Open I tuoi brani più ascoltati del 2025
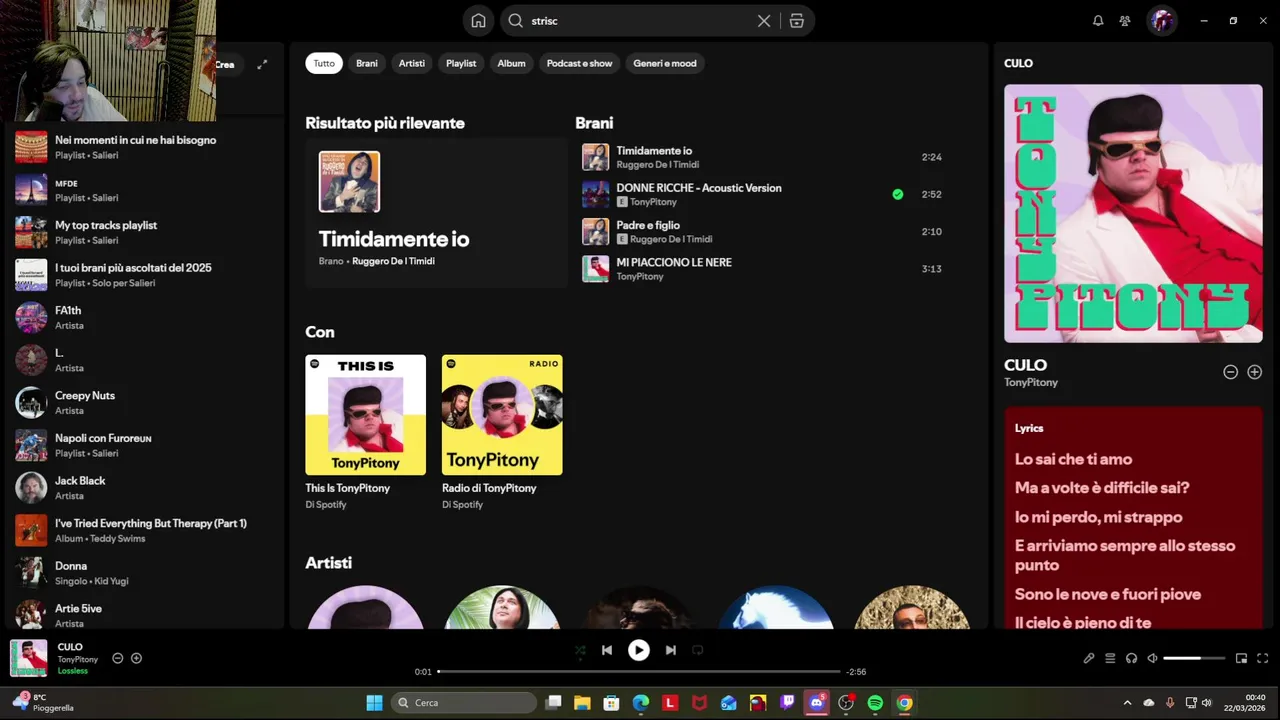1280x720 pixels. pos(145,275)
